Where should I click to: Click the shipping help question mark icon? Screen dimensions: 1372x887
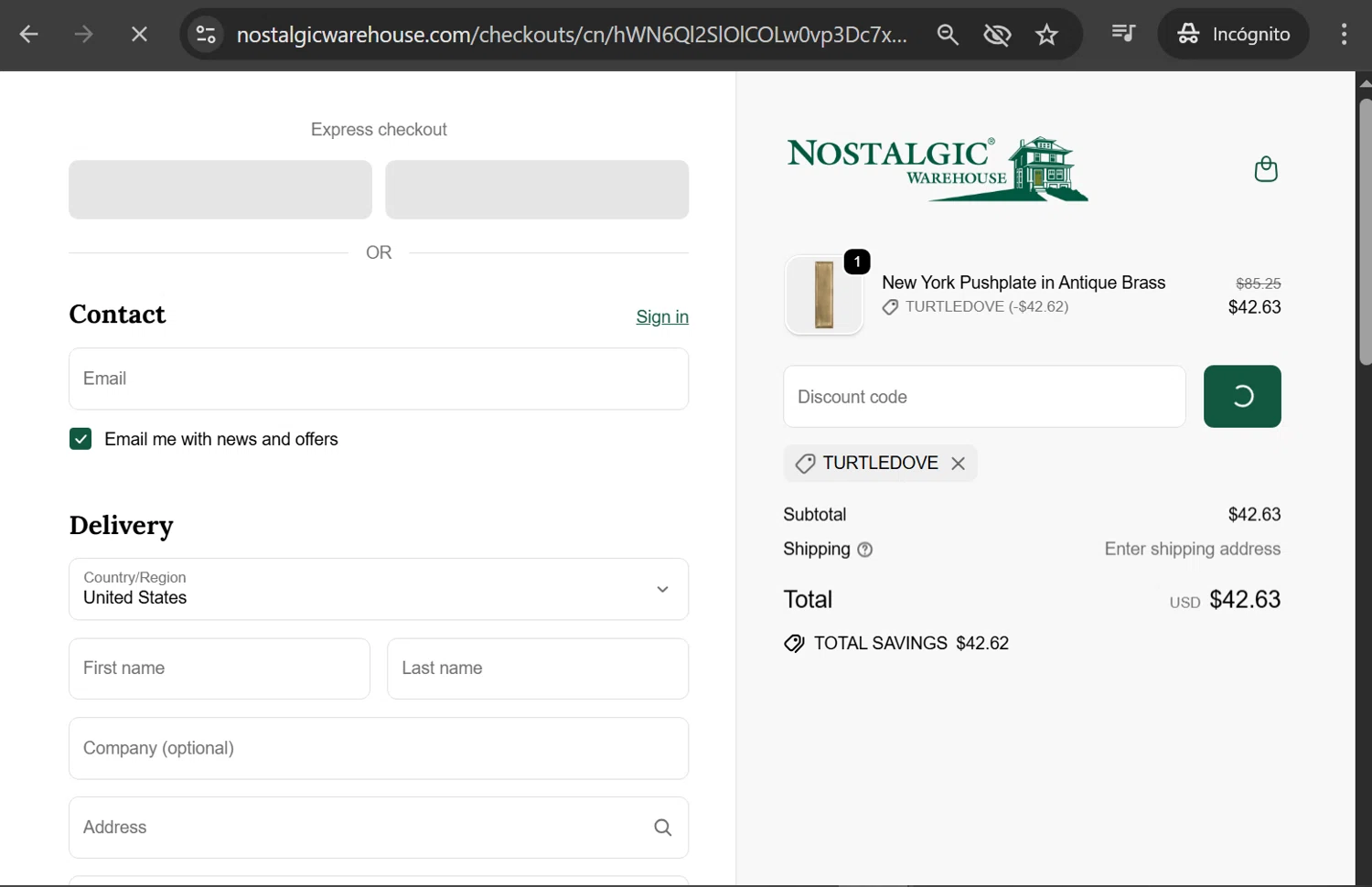(864, 550)
